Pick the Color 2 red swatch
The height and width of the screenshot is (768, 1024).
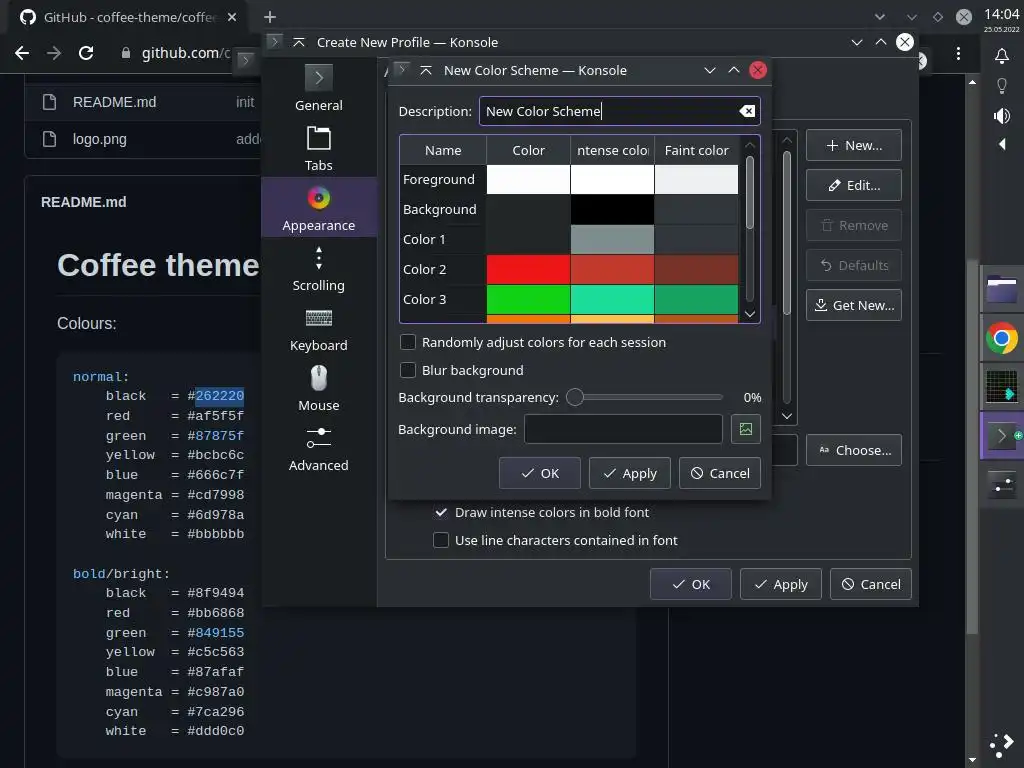click(528, 270)
